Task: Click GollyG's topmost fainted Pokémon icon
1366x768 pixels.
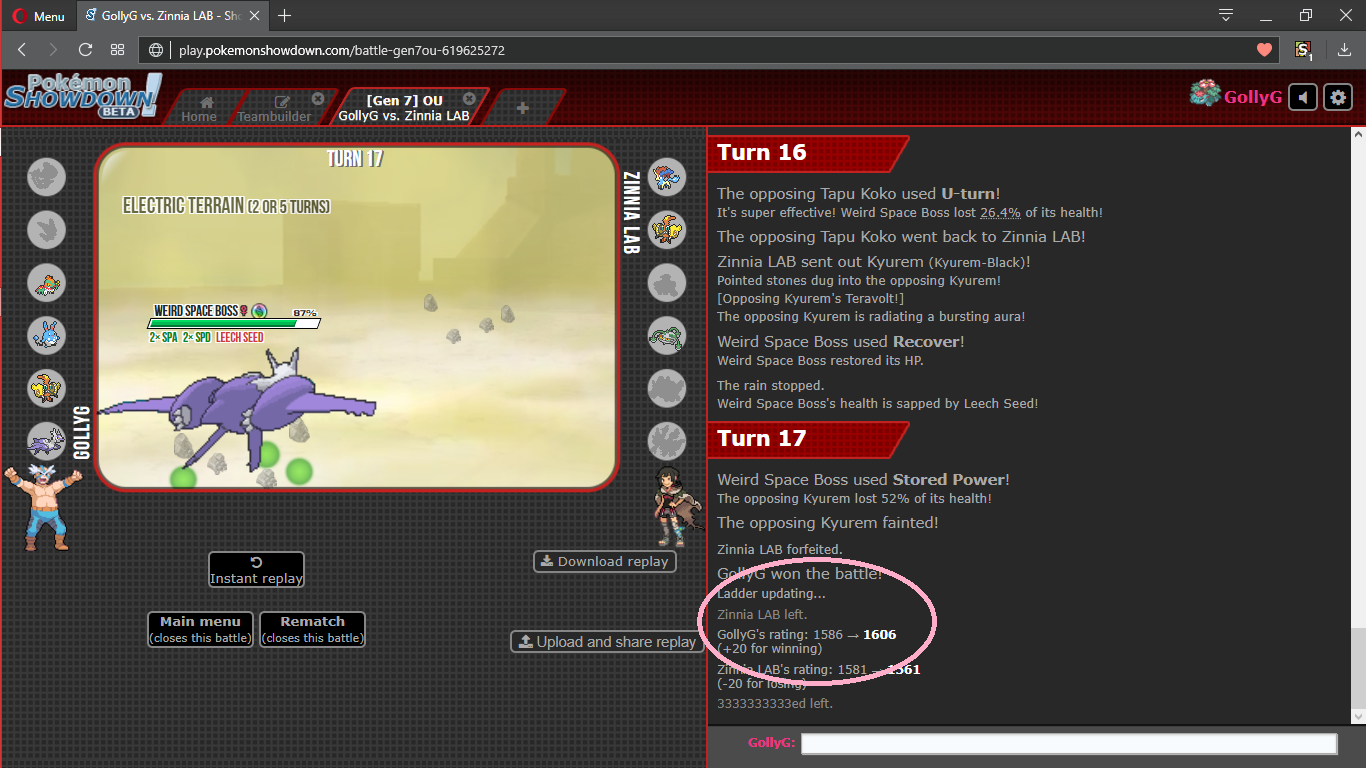Action: (47, 177)
